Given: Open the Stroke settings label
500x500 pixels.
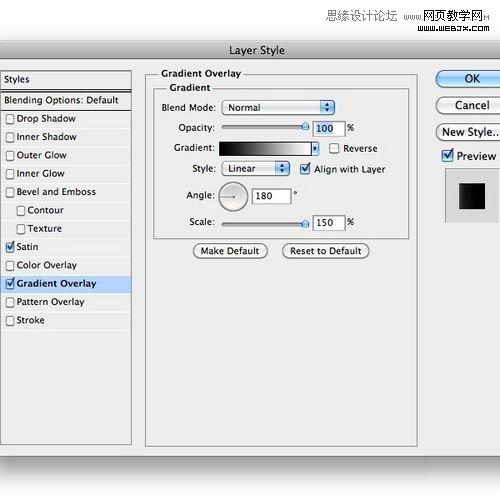Looking at the screenshot, I should (x=30, y=320).
